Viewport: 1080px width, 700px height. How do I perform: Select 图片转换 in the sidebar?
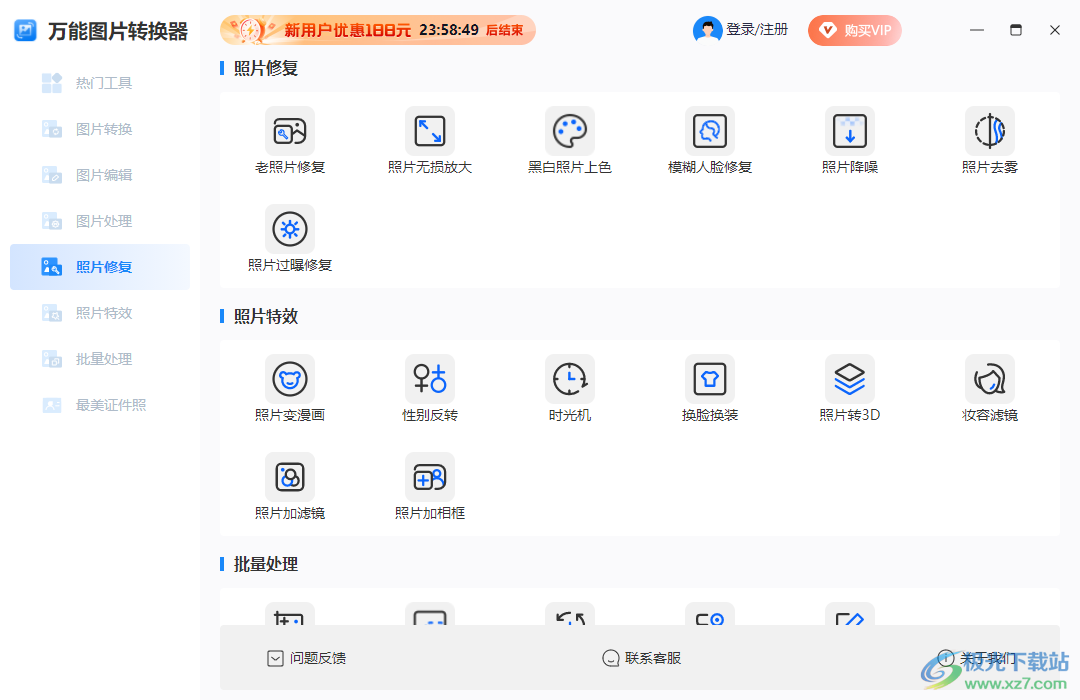coord(99,128)
